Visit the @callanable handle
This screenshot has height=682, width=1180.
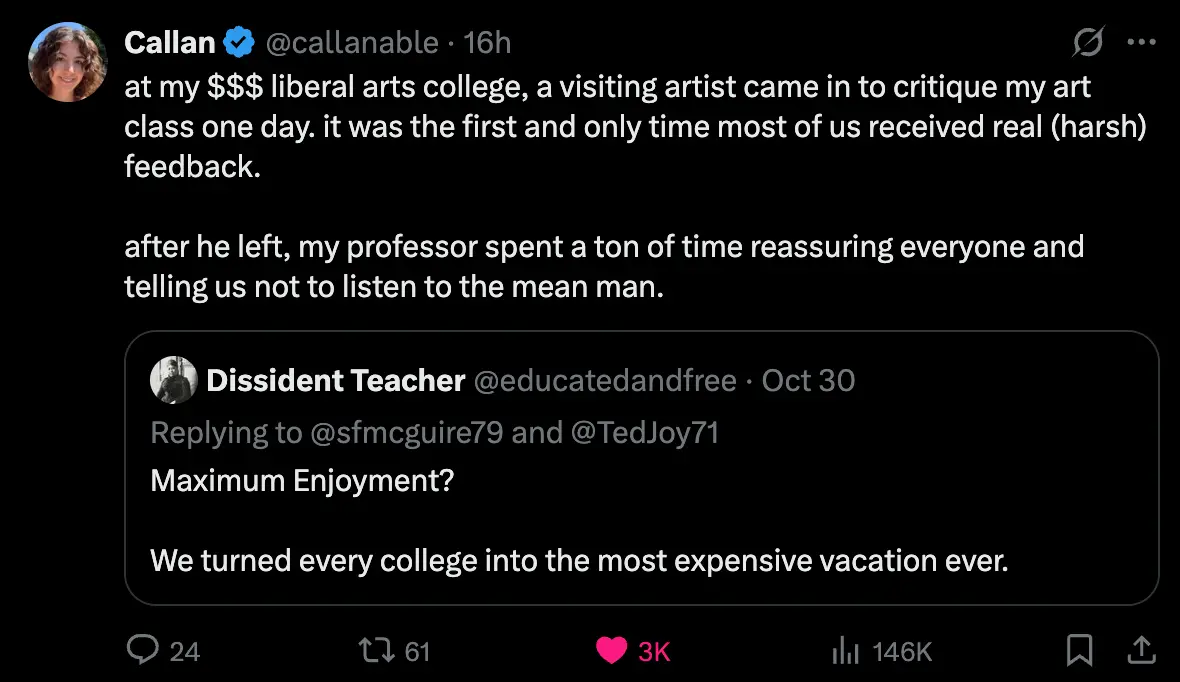(x=350, y=42)
